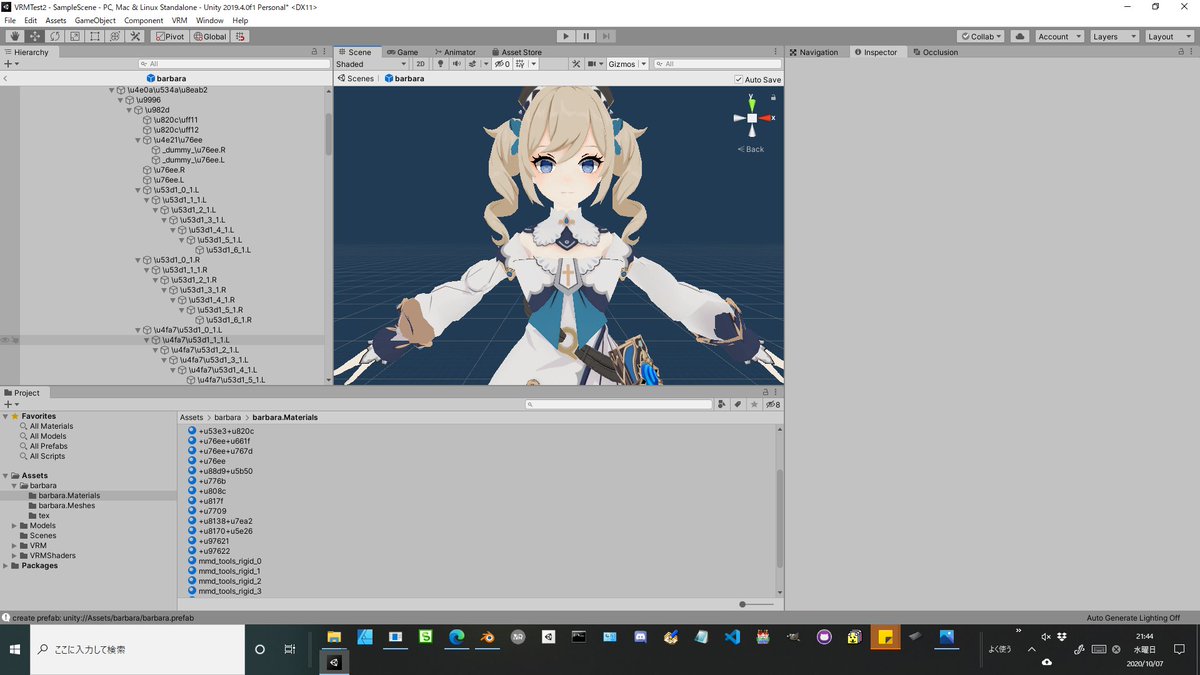Viewport: 1200px width, 675px height.
Task: Toggle visibility eye for \u4fa7\u53d1_1_1.L
Action: point(6,340)
